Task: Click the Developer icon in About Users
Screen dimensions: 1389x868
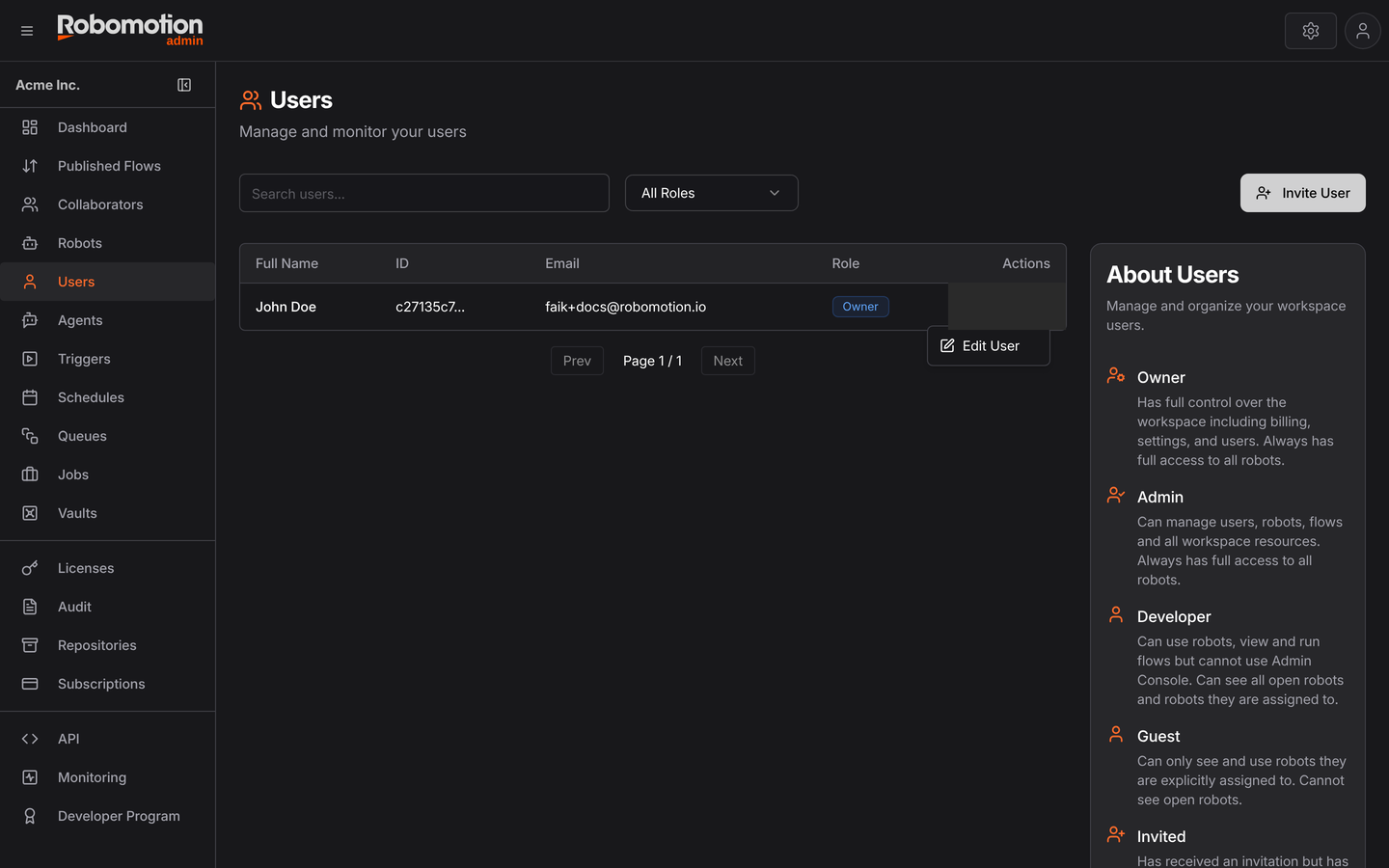Action: point(1116,614)
